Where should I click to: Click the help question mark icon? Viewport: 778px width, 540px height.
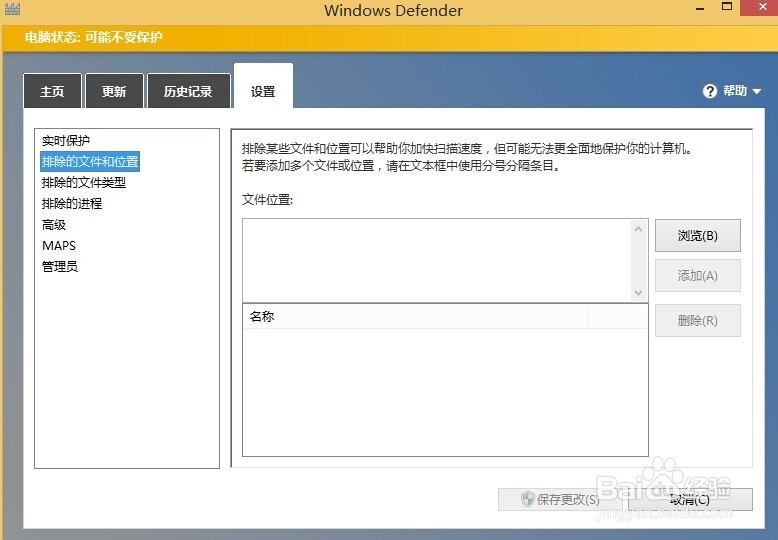710,91
